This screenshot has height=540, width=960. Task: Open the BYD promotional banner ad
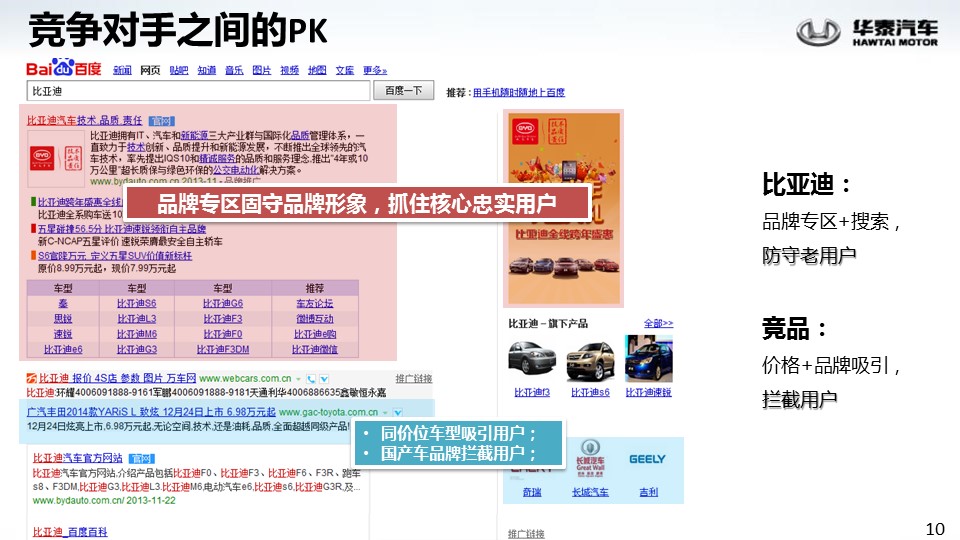(x=562, y=208)
